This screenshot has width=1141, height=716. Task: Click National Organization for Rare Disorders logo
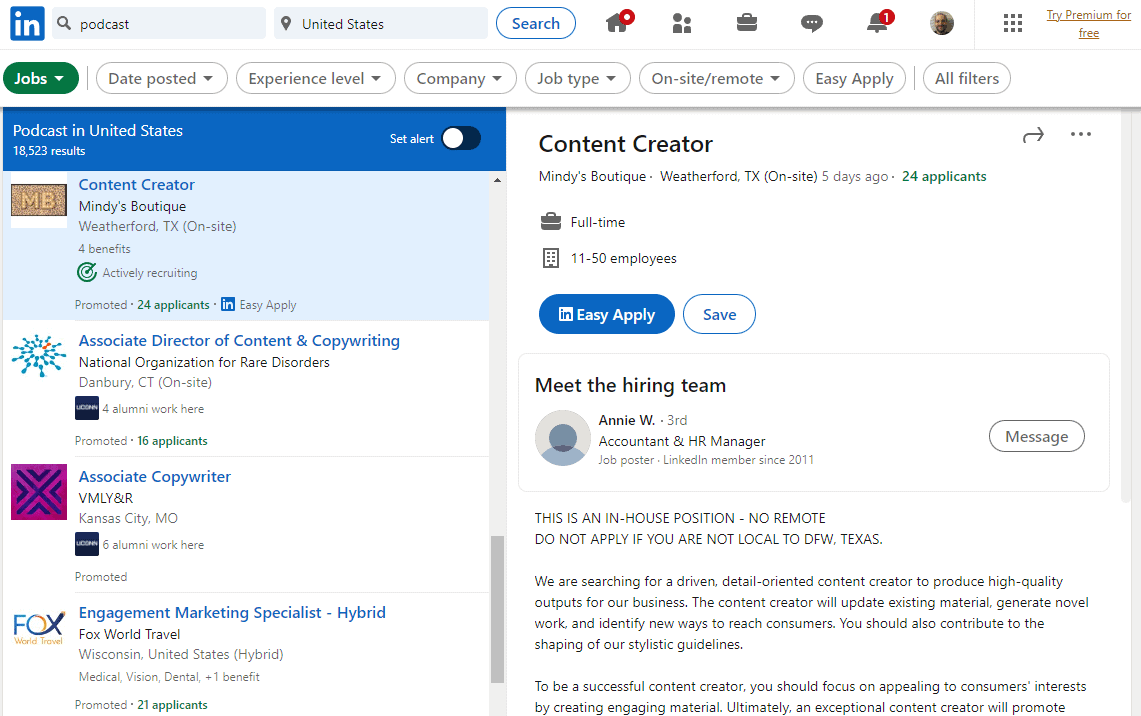[x=39, y=355]
